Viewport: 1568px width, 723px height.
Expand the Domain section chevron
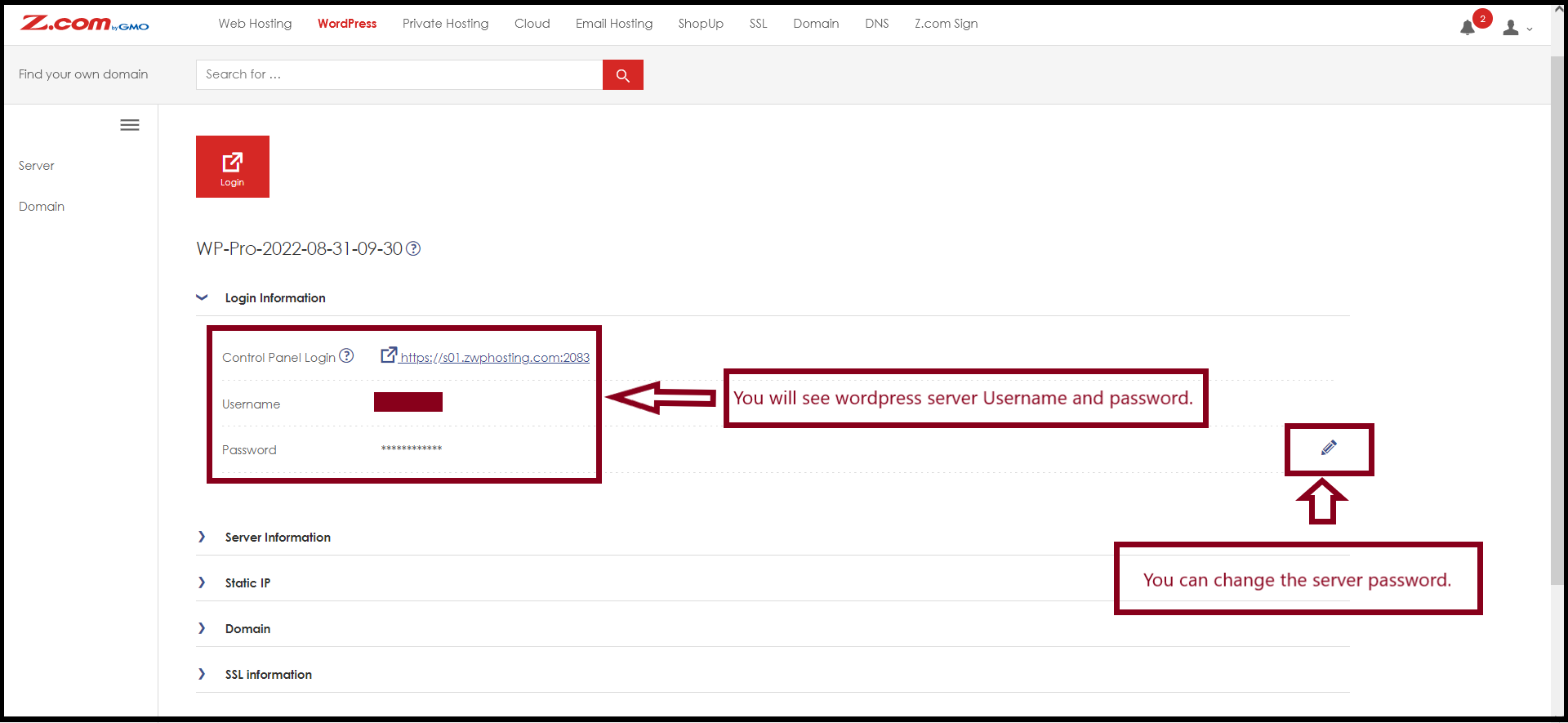click(x=202, y=628)
